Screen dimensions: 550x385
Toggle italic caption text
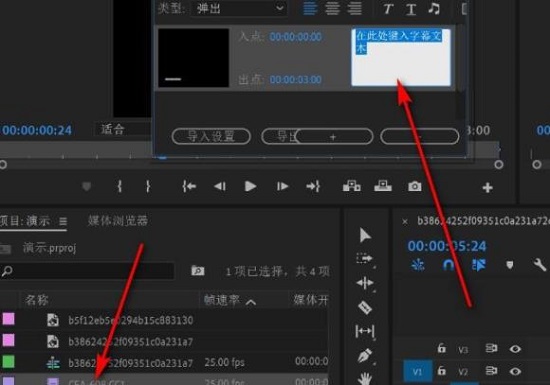click(x=388, y=9)
